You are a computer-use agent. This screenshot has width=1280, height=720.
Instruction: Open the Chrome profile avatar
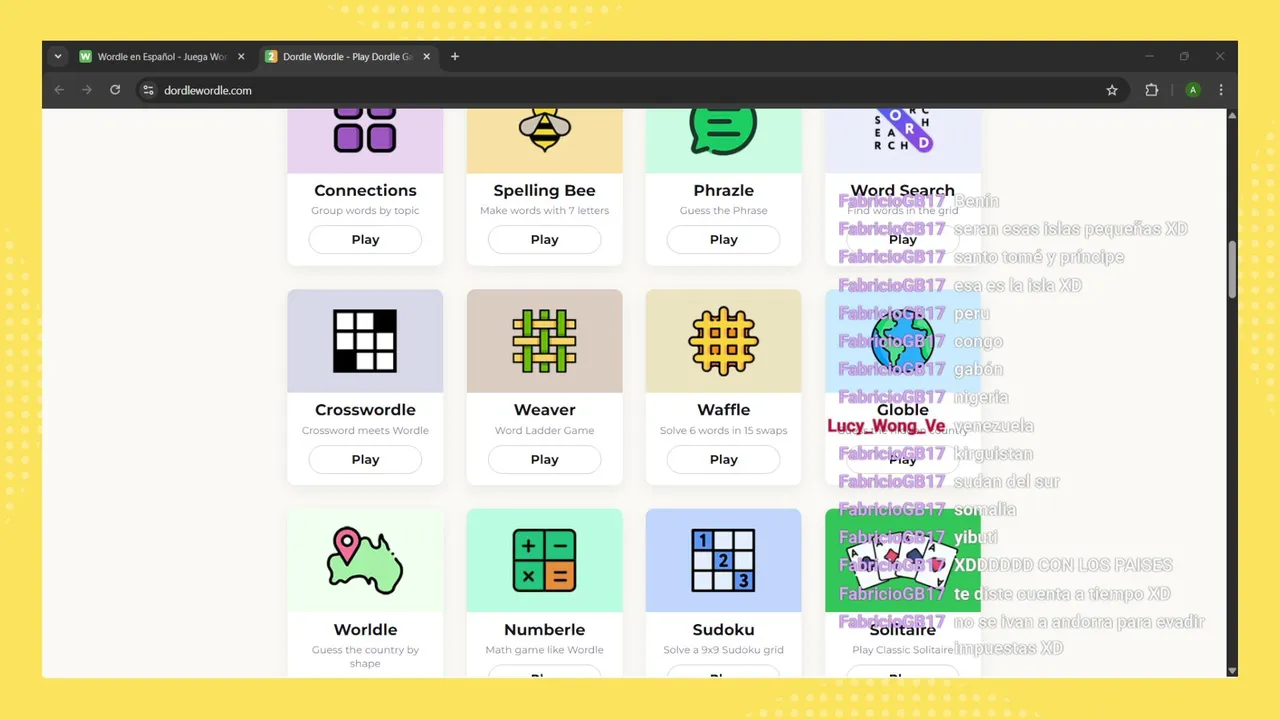click(1192, 90)
